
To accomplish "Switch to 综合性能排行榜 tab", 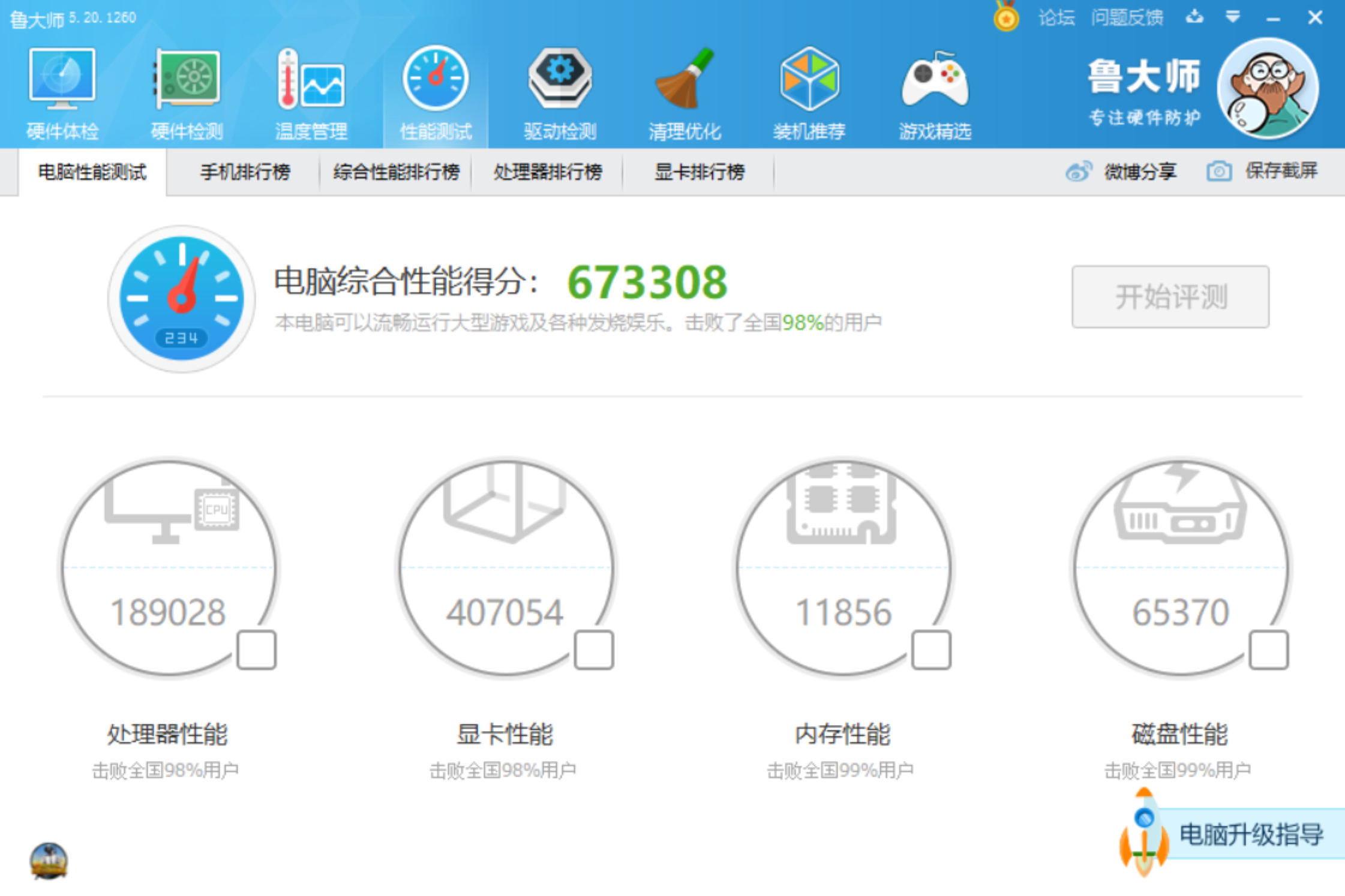I will point(397,172).
